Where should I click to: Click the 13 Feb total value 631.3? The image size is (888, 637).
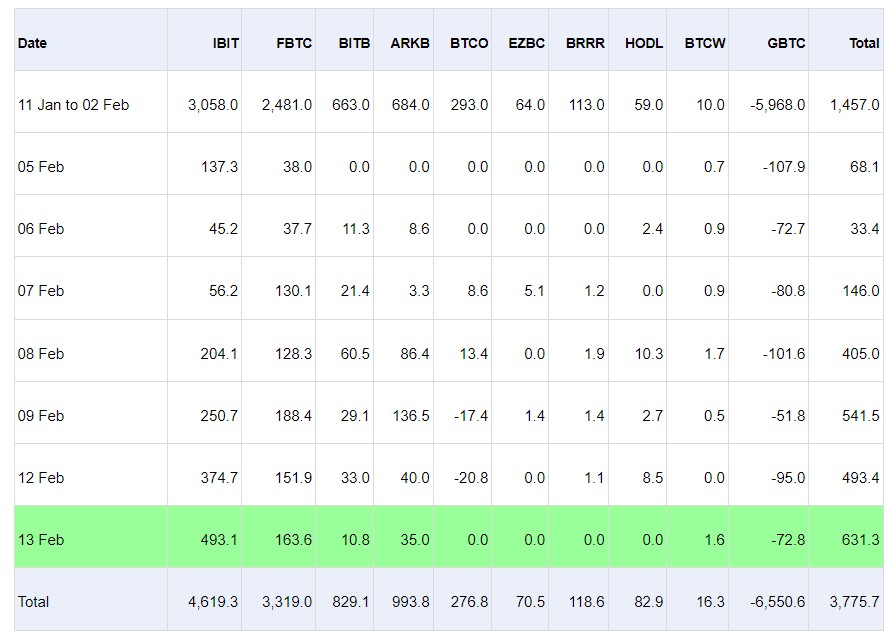point(860,540)
